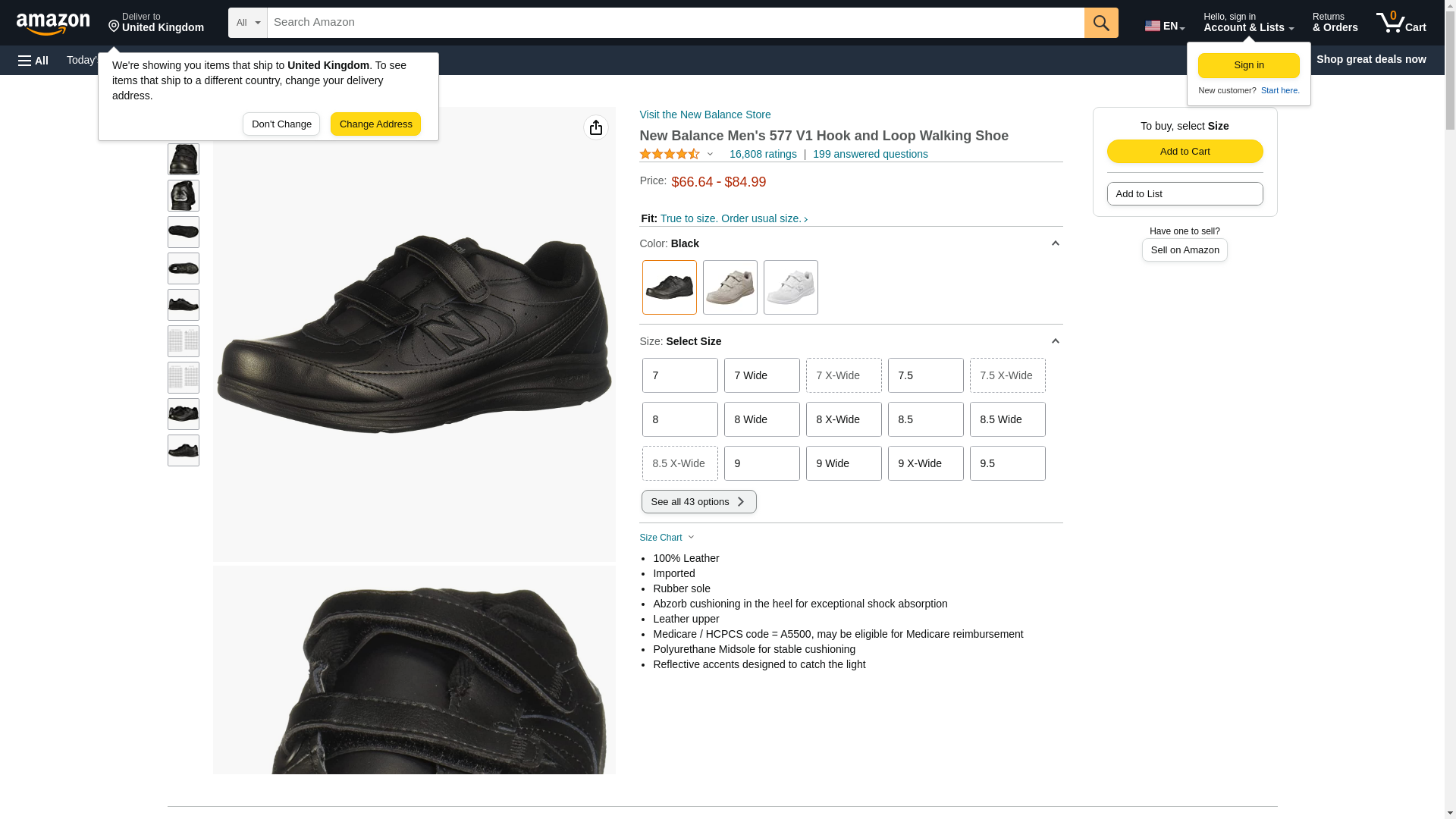
Task: Click the Amazon logo
Action: 53,24
